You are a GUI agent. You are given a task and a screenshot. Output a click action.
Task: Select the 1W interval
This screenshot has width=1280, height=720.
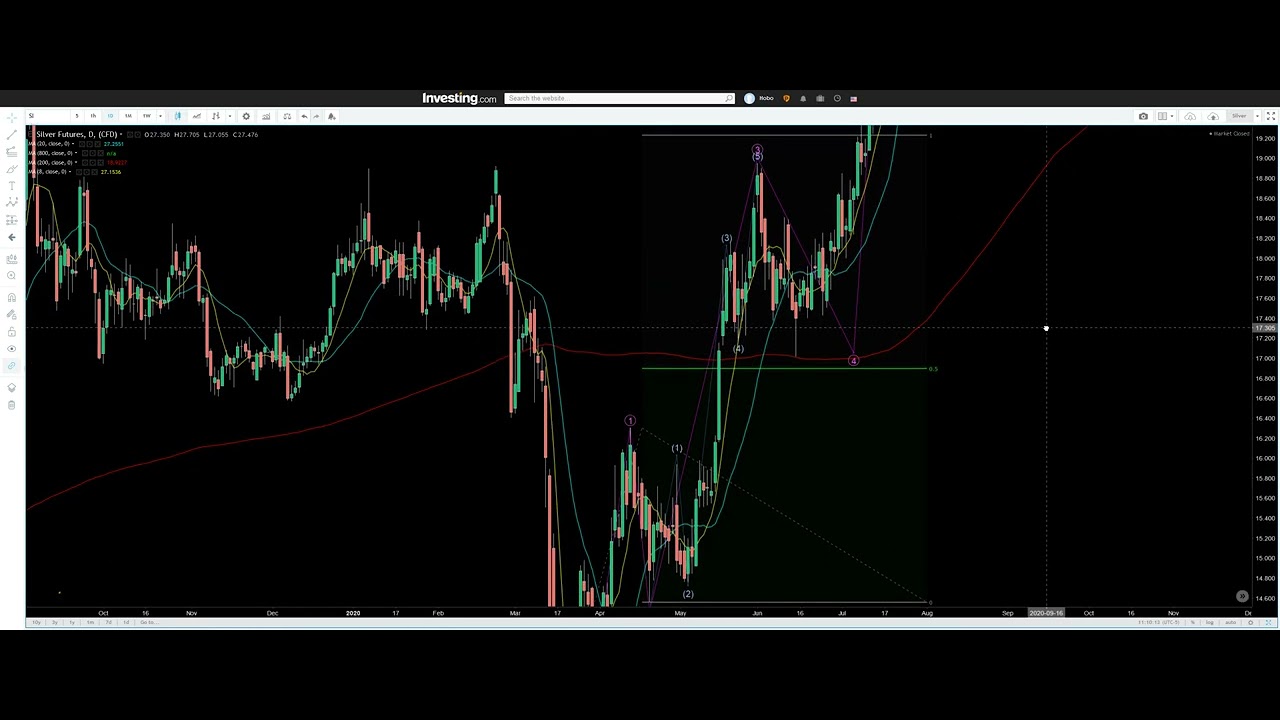pos(147,116)
